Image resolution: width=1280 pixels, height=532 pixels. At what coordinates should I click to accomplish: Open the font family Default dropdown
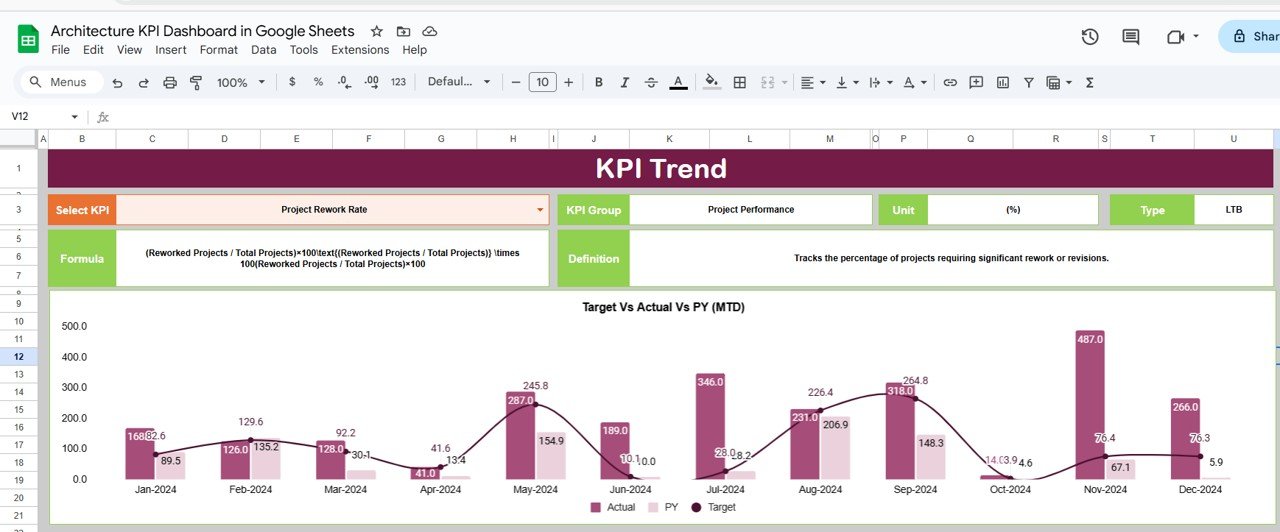coord(459,82)
